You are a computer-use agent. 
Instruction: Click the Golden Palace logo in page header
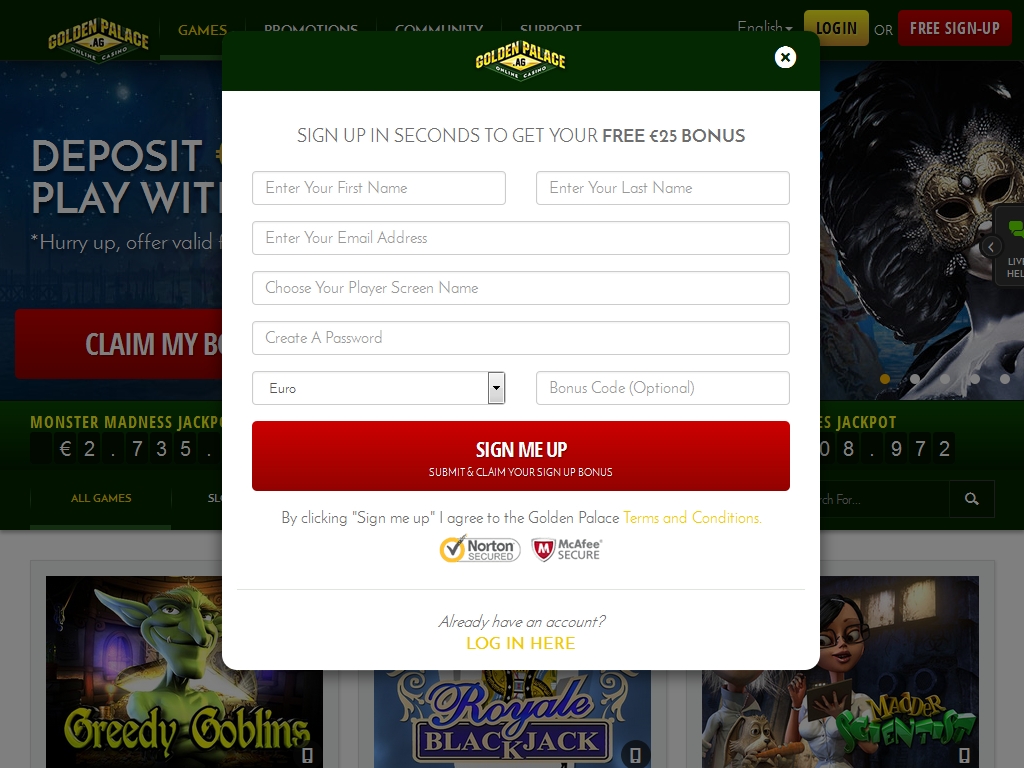coord(98,39)
